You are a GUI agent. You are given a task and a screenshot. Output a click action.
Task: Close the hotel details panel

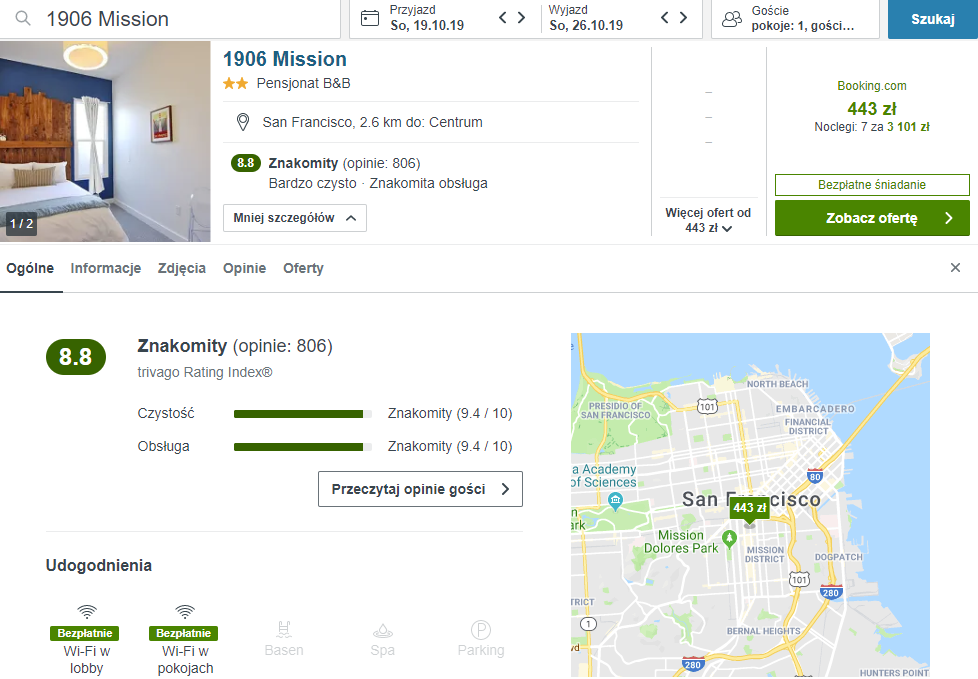click(955, 268)
